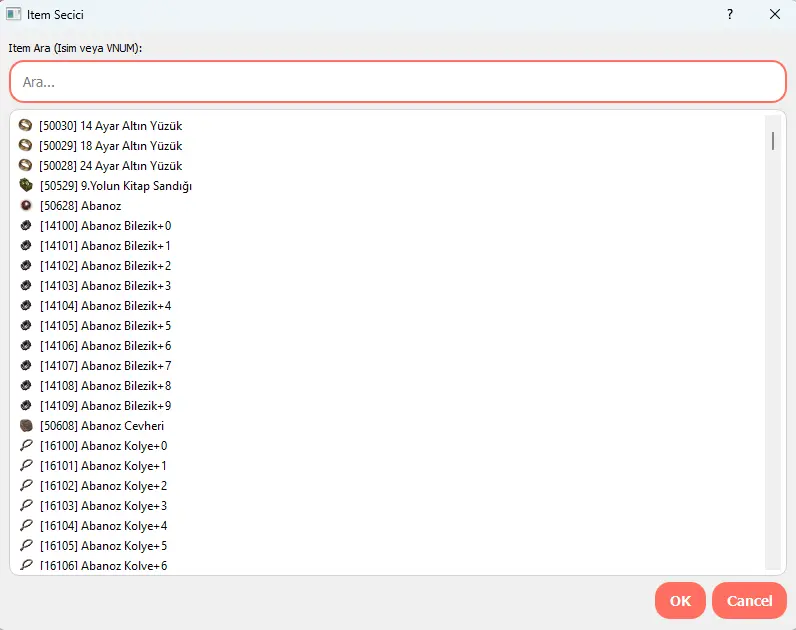Screen dimensions: 796x630
Task: Click the help question mark button
Action: 730,14
